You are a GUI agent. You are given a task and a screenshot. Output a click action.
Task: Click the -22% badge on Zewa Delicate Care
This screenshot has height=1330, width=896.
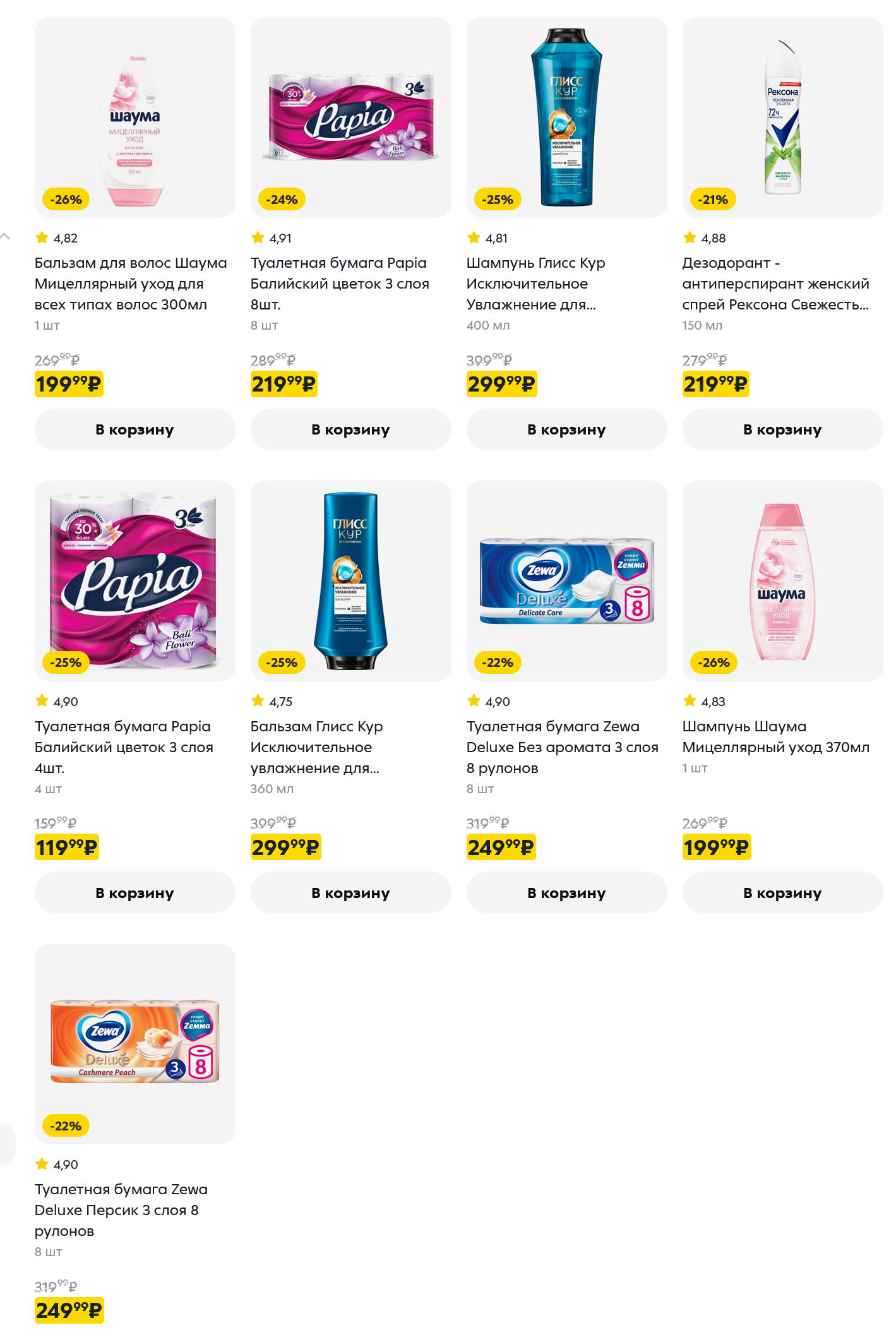pyautogui.click(x=498, y=662)
